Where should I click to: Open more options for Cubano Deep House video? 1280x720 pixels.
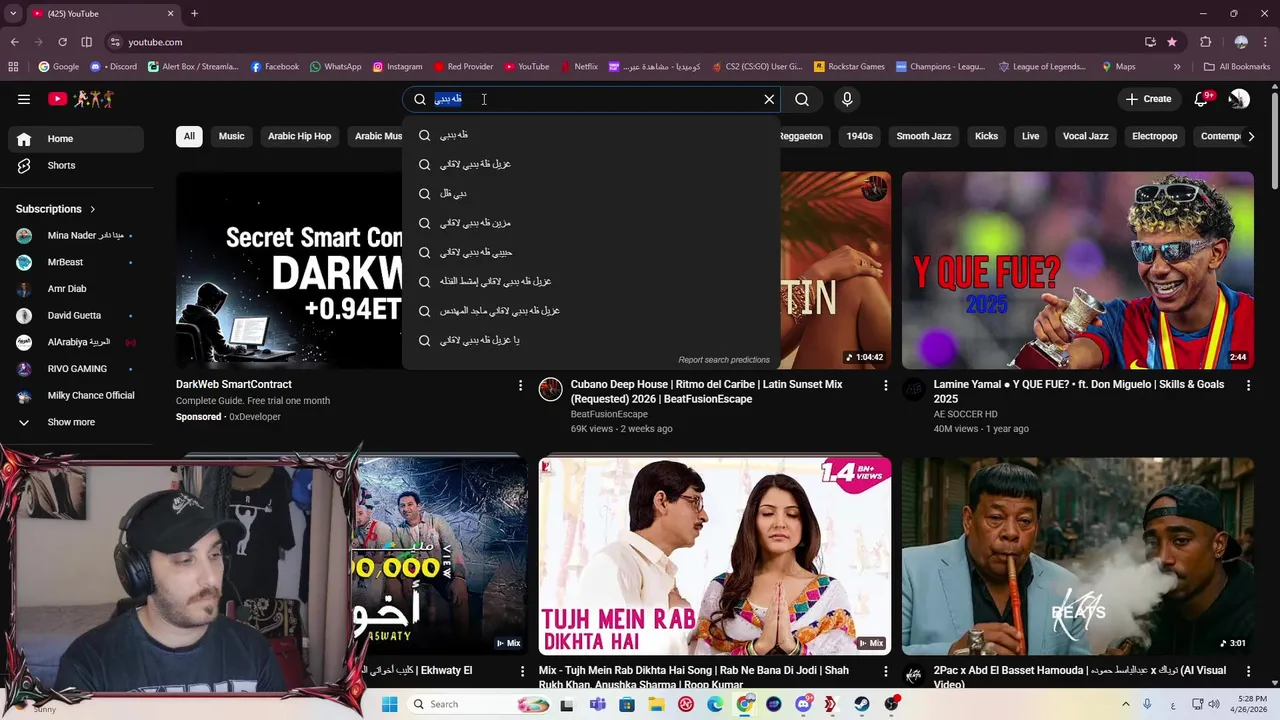click(x=885, y=385)
